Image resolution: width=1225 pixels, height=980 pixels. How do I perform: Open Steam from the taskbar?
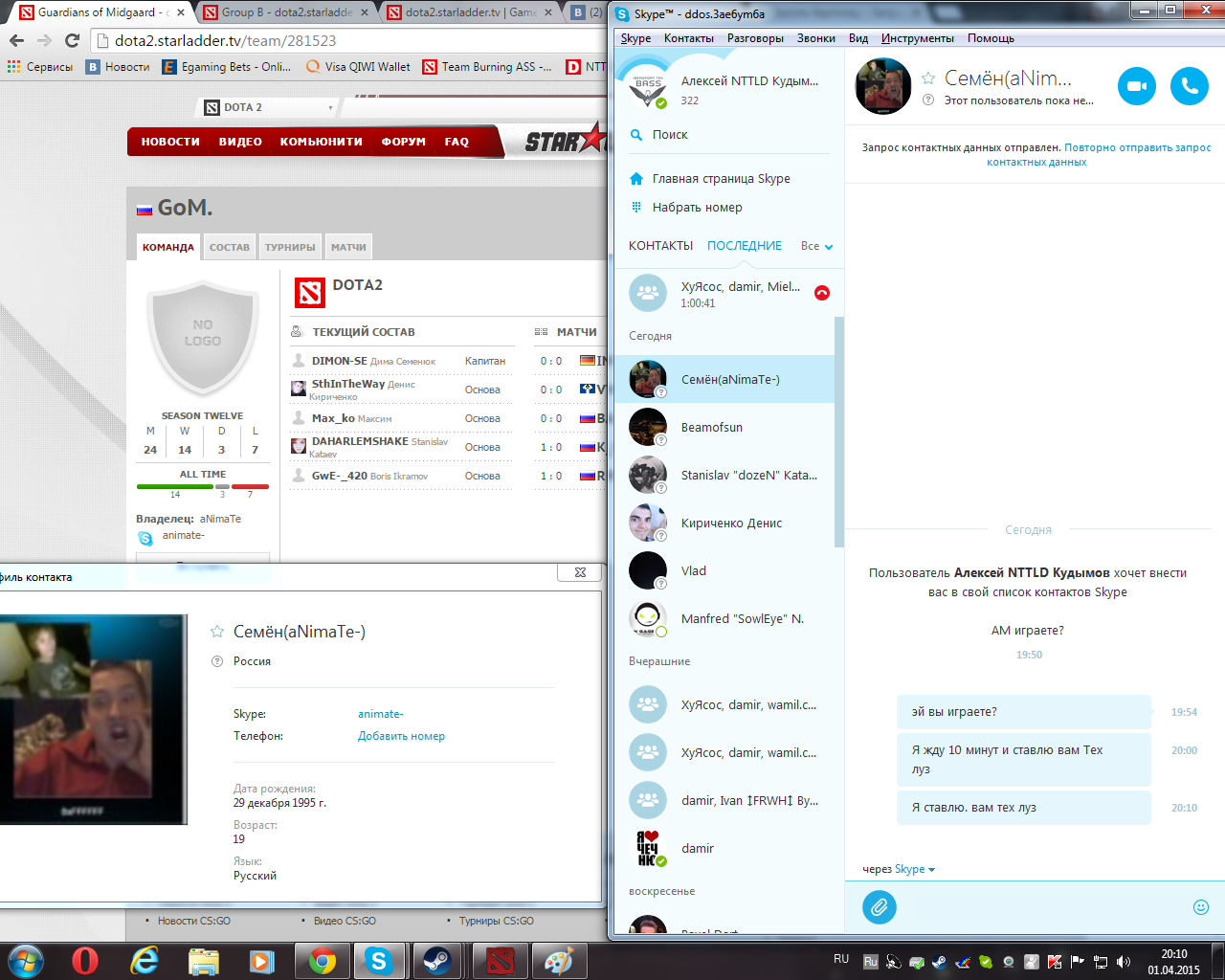point(438,961)
